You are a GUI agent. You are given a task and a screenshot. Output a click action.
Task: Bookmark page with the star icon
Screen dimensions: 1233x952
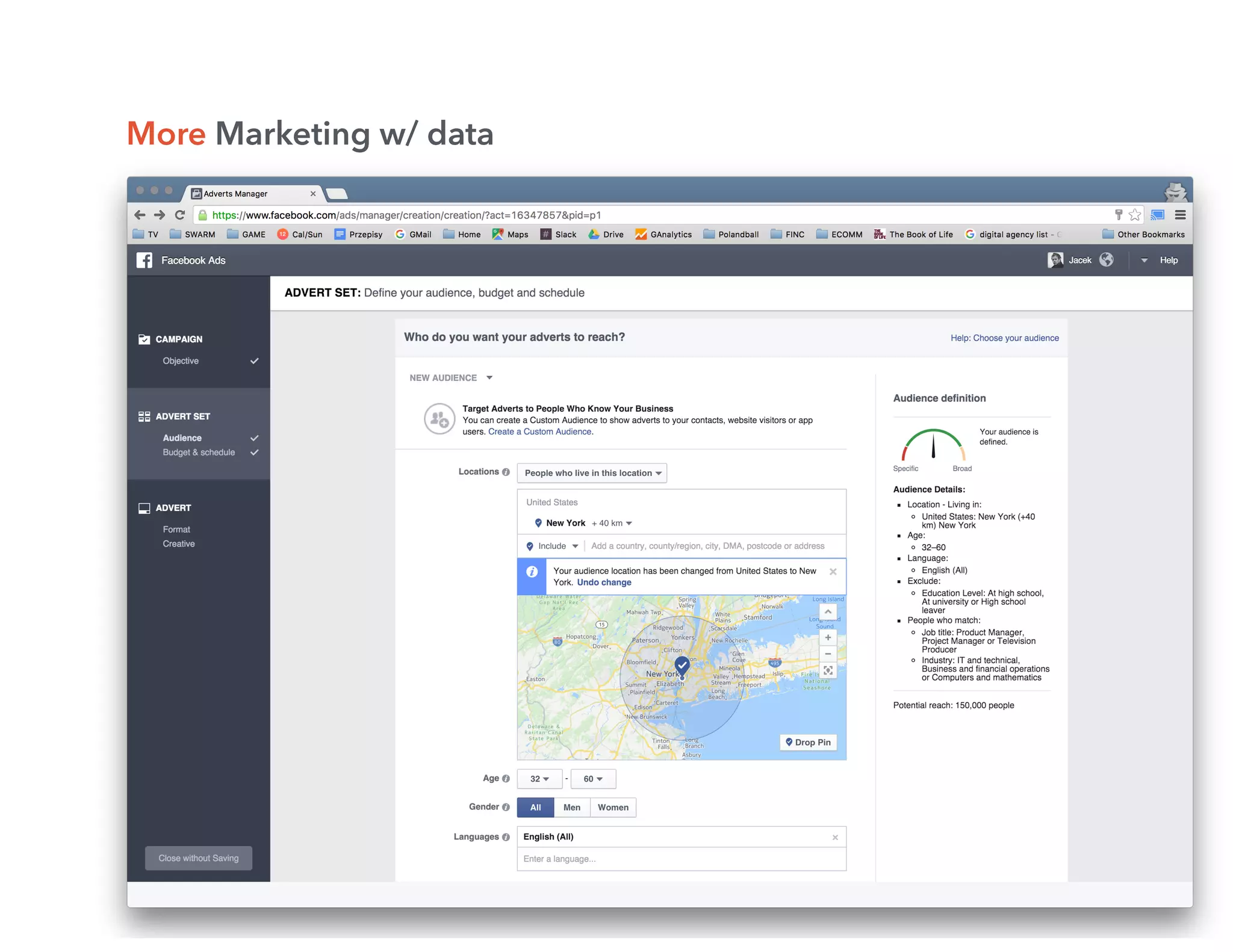[1135, 215]
